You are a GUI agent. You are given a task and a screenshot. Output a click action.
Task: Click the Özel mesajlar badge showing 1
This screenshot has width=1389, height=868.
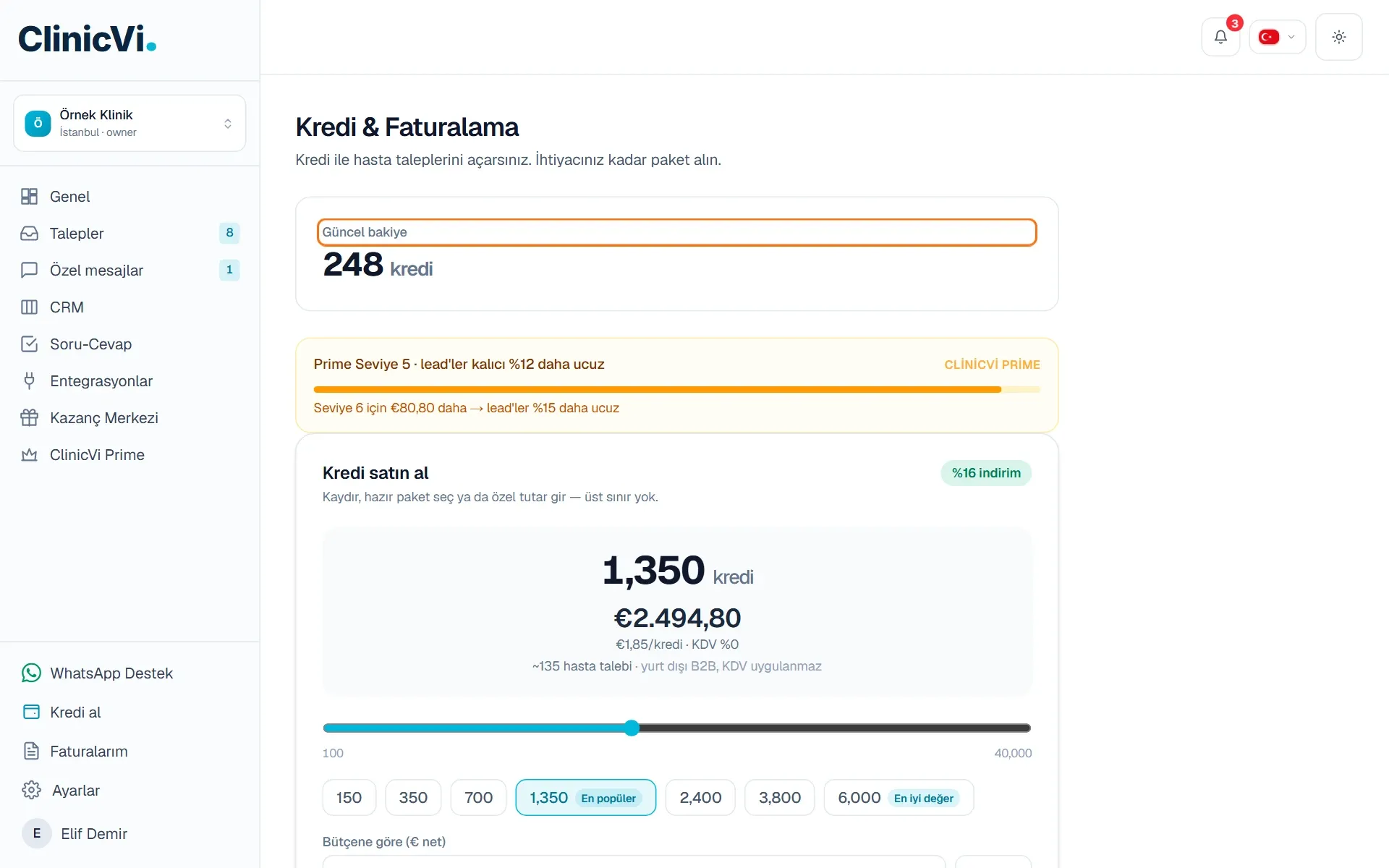(x=229, y=270)
